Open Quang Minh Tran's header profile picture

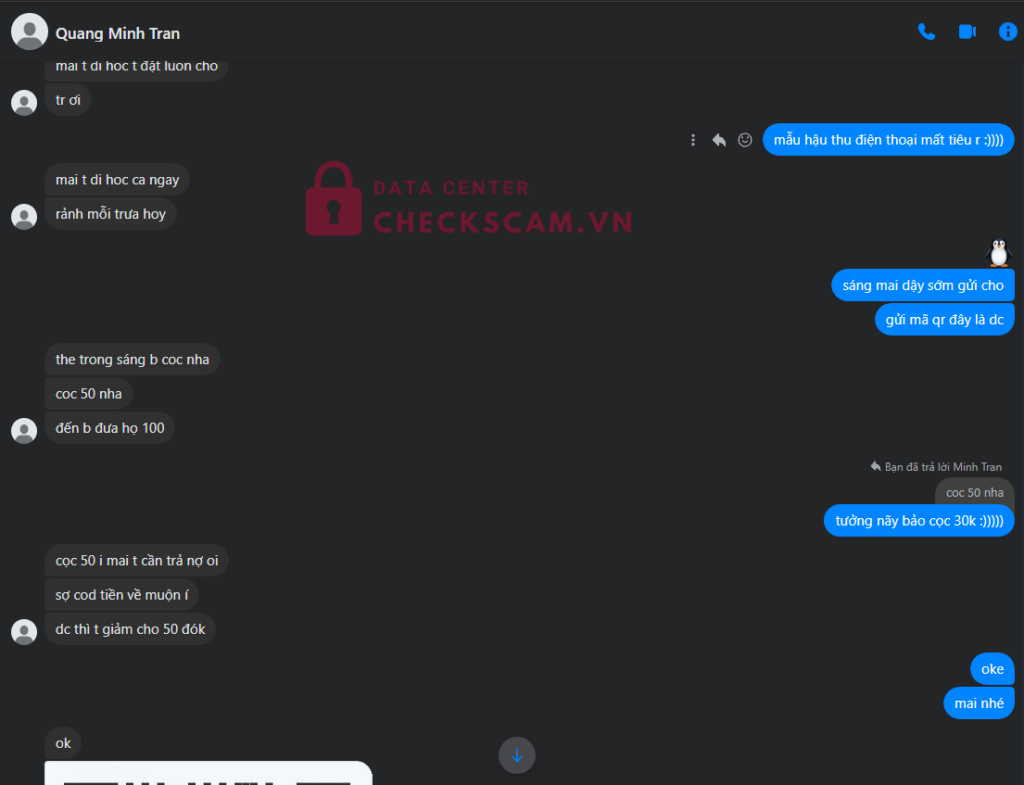29,31
